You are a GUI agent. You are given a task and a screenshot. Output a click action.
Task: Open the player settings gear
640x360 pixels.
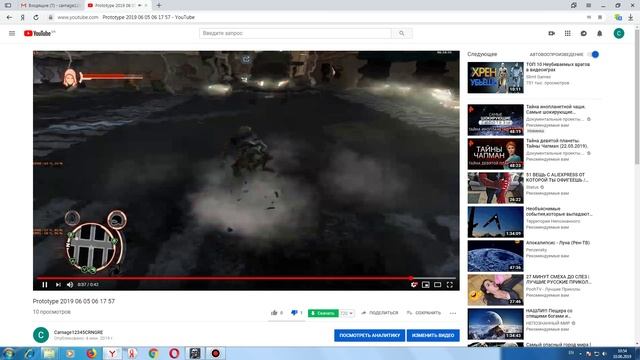click(414, 284)
